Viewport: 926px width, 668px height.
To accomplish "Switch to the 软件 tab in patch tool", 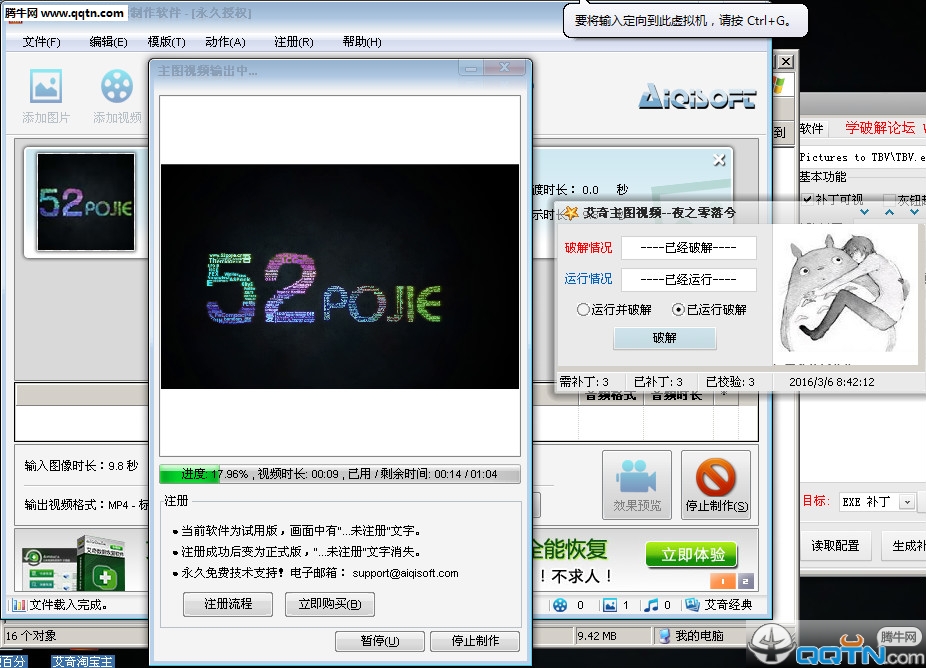I will 811,129.
